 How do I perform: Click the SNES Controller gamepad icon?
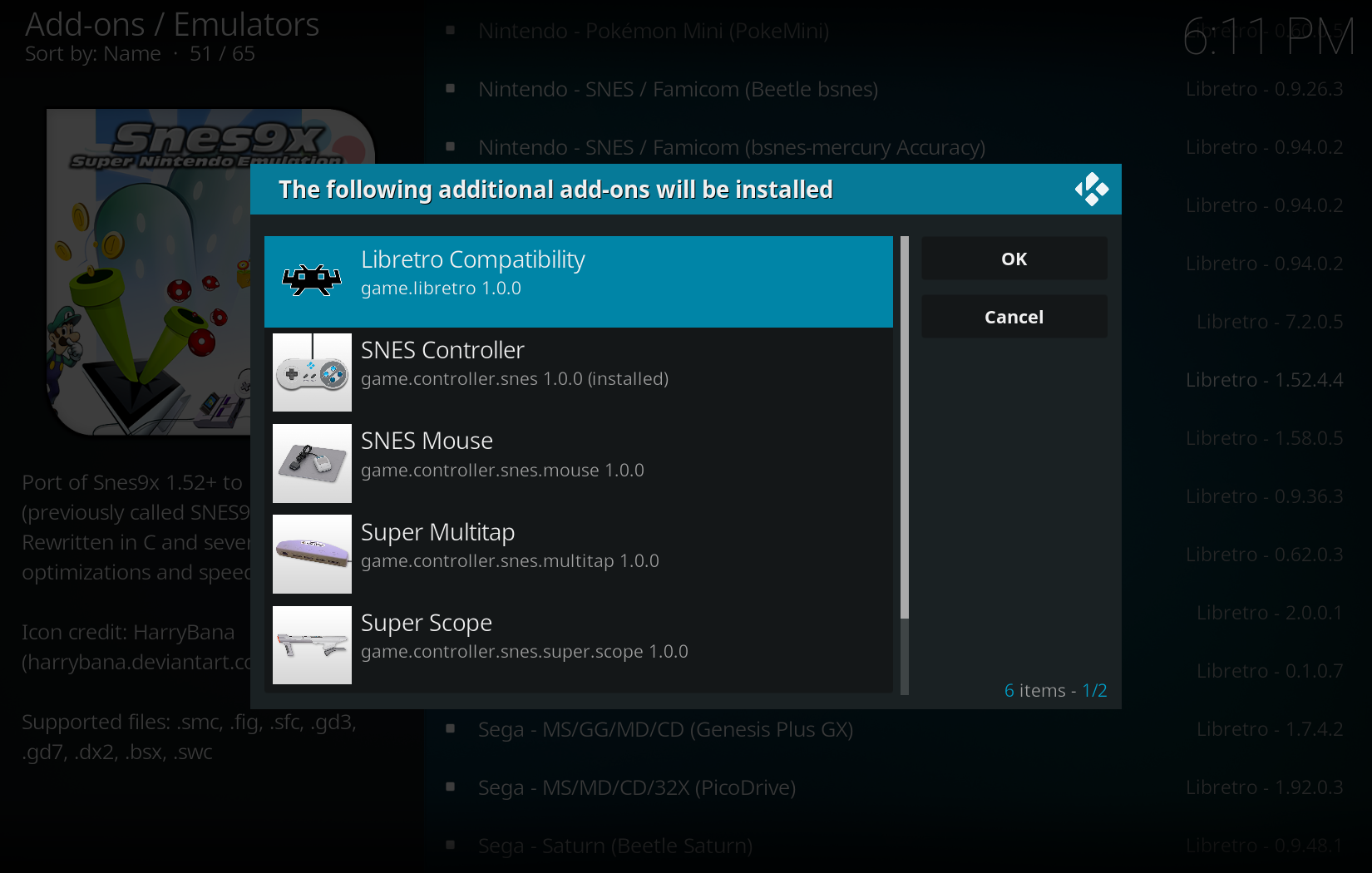point(312,372)
